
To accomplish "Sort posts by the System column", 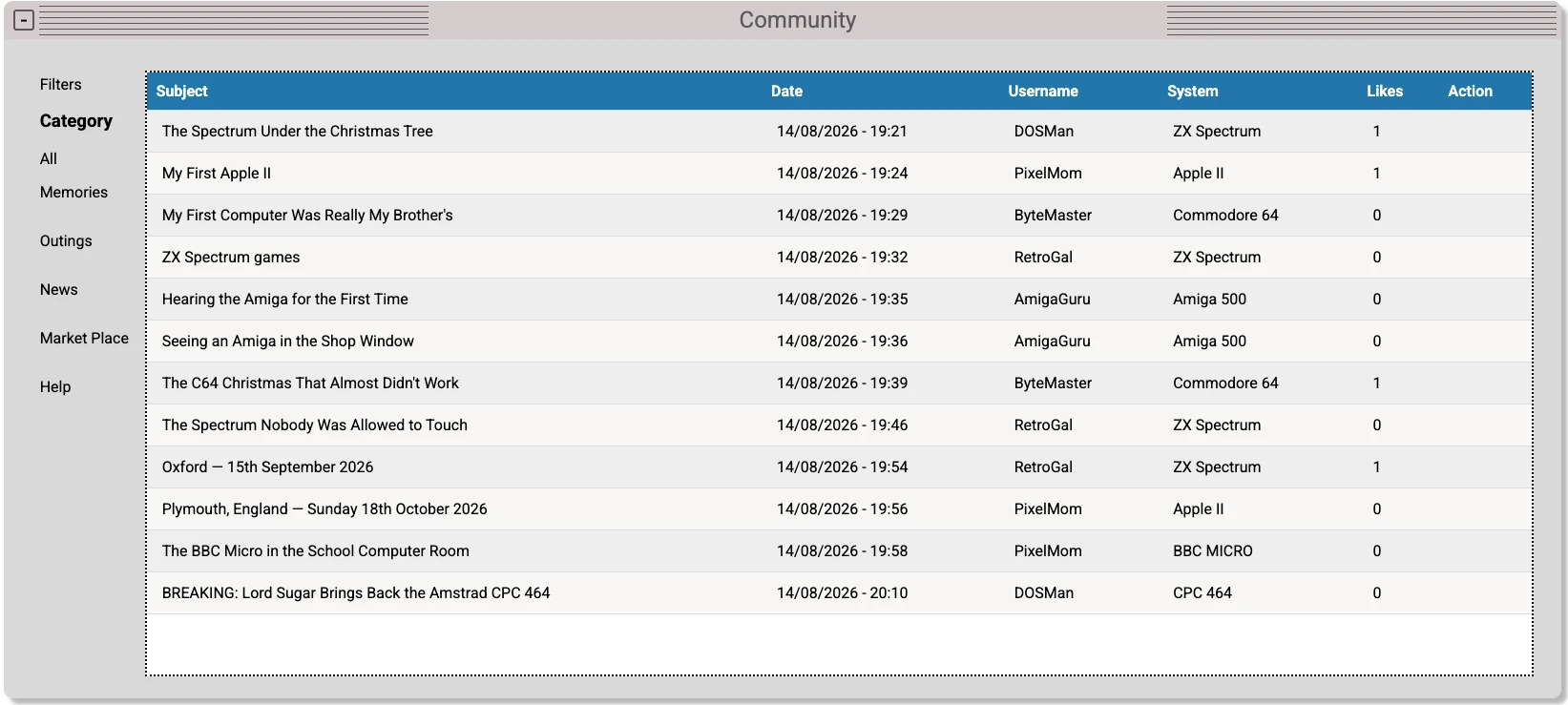I will click(1193, 91).
